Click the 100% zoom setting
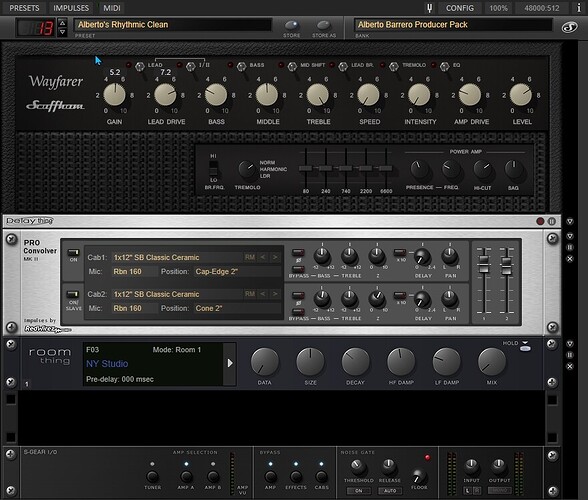 tap(498, 8)
